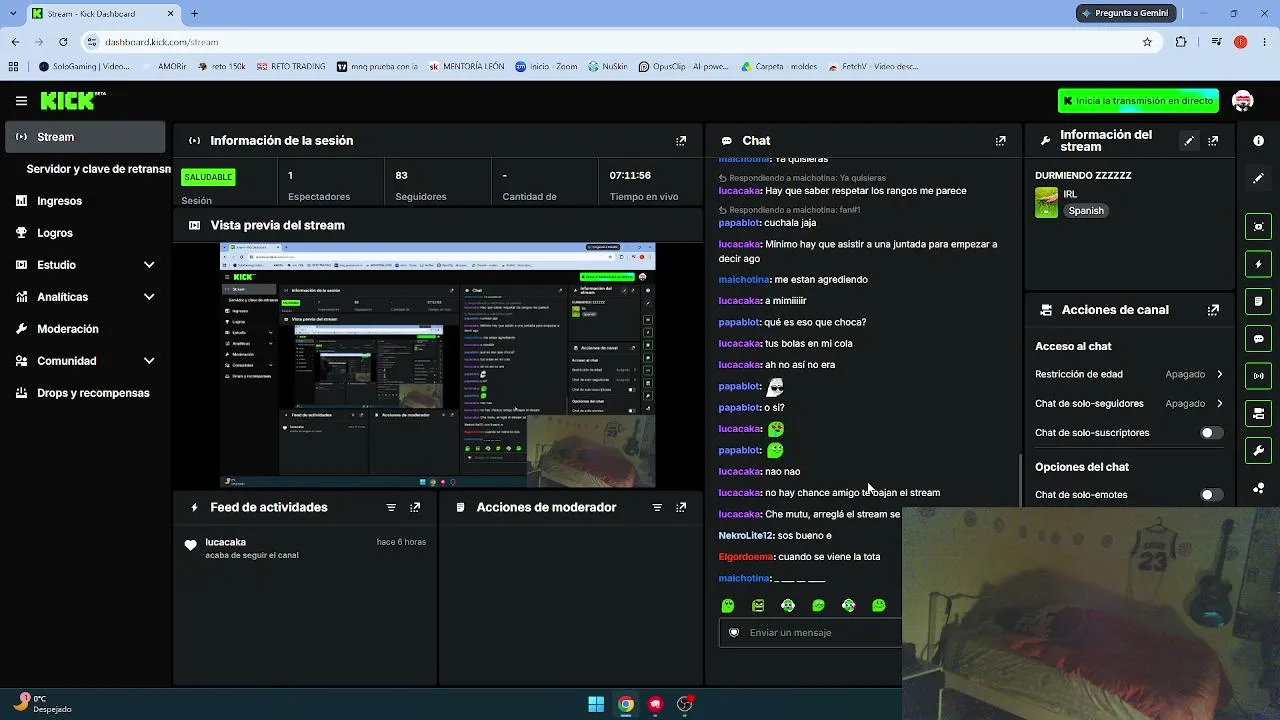Viewport: 1280px width, 720px height.
Task: Pop out the Acciones de moderador panel
Action: 681,508
